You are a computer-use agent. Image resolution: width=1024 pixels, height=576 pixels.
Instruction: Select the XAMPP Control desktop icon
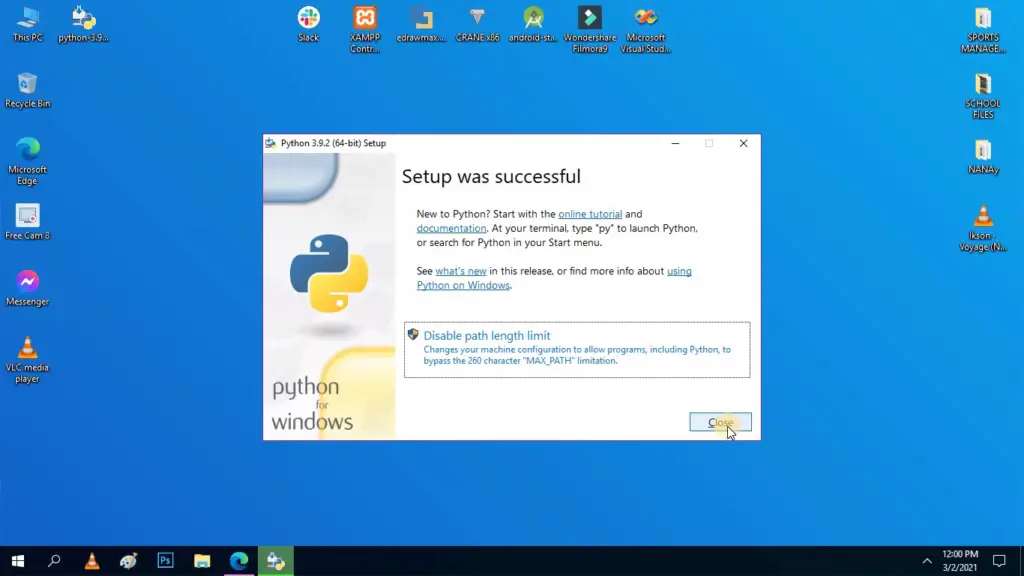coord(365,29)
